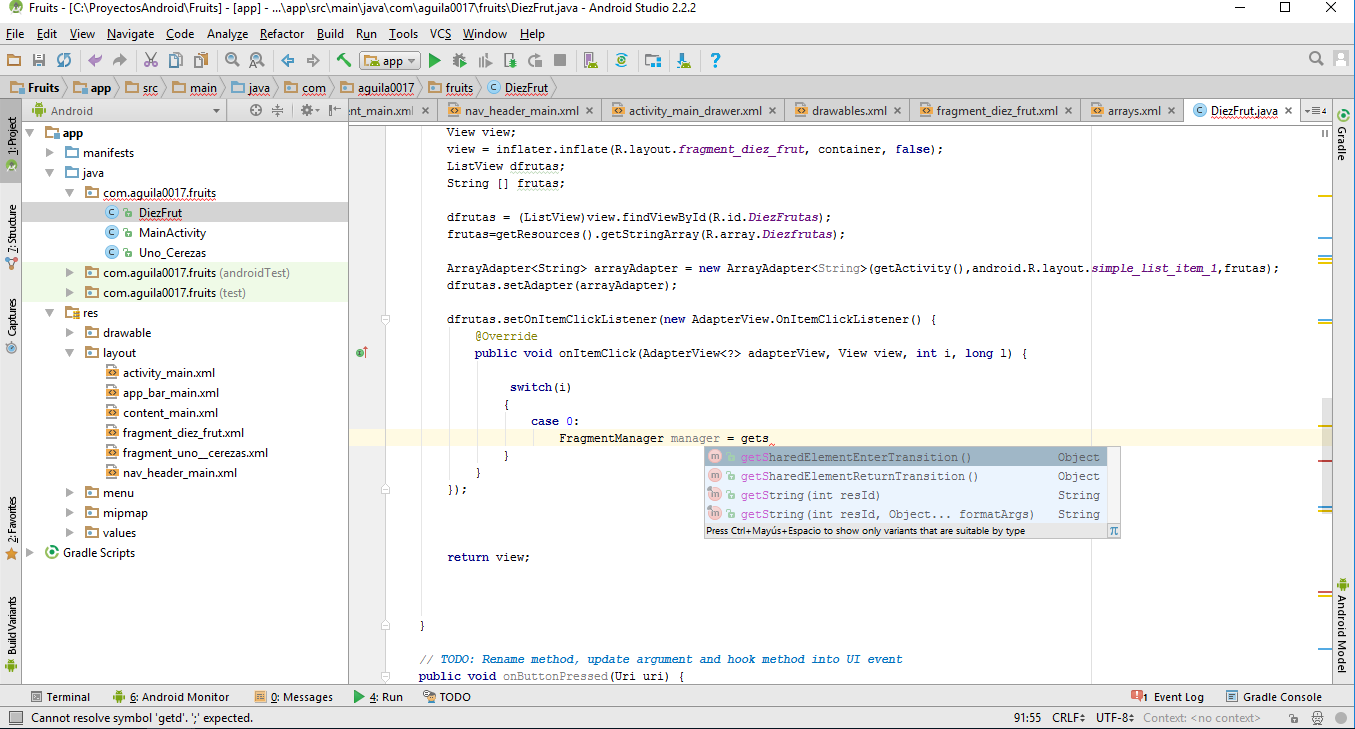Open the Project Structure icon
The width and height of the screenshot is (1355, 729).
pyautogui.click(x=653, y=60)
